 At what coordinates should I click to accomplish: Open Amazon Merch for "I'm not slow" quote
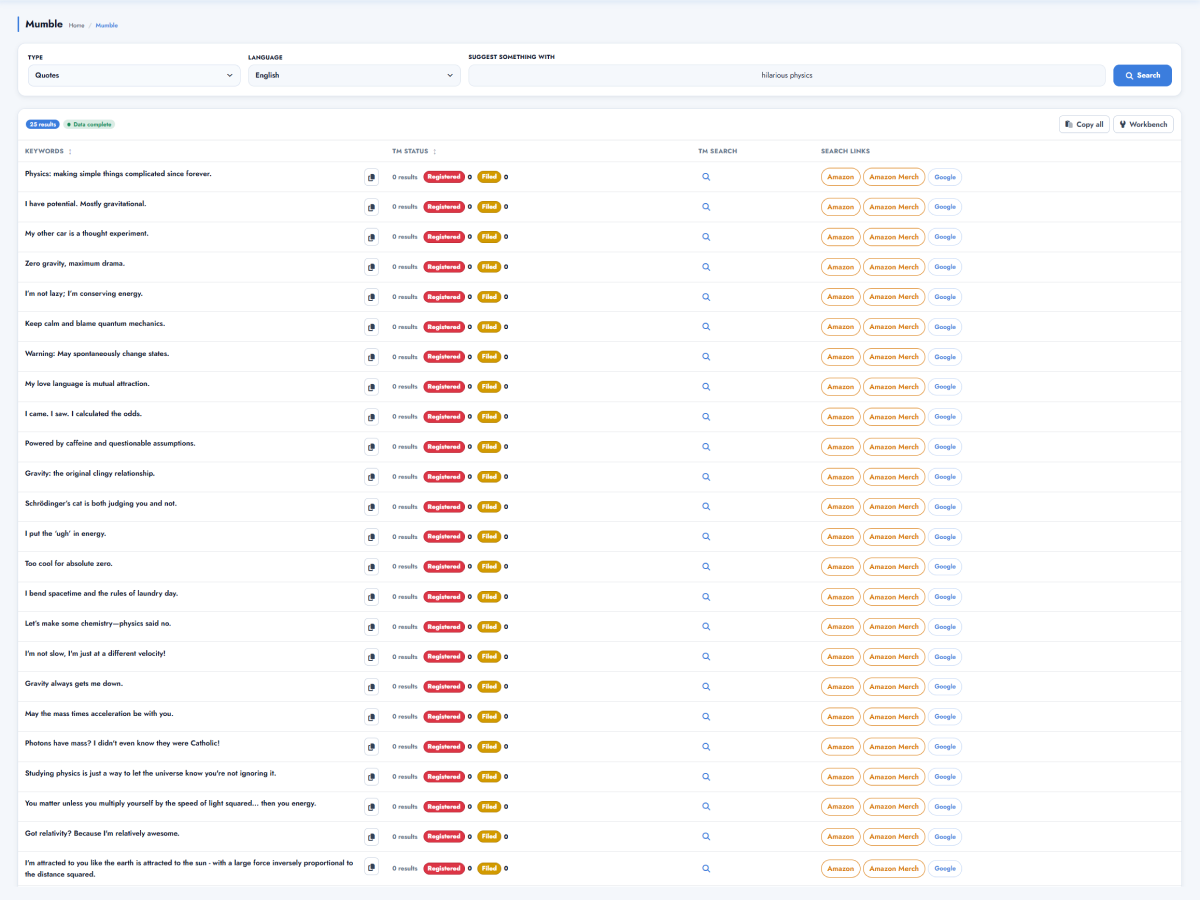pos(894,657)
